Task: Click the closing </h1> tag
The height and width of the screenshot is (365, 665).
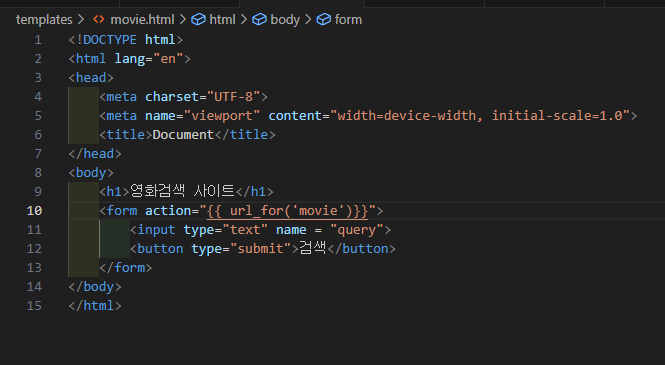Action: pos(254,192)
